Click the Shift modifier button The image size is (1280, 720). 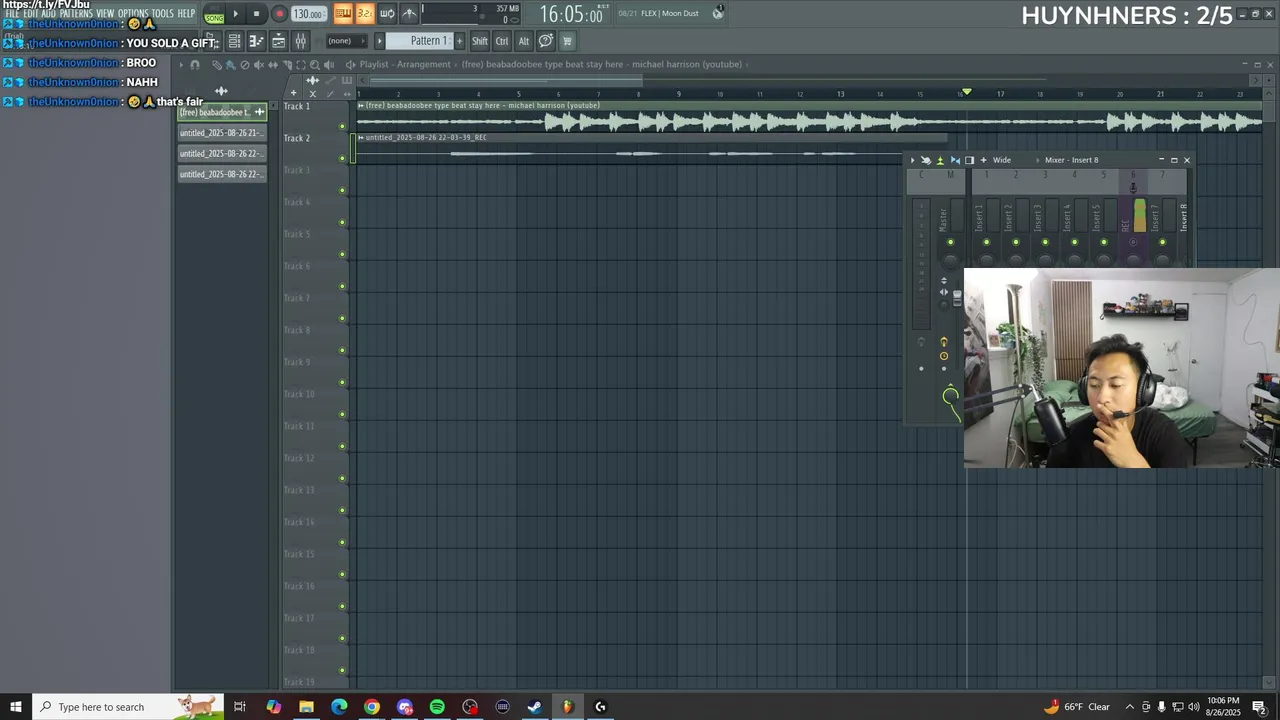(480, 41)
